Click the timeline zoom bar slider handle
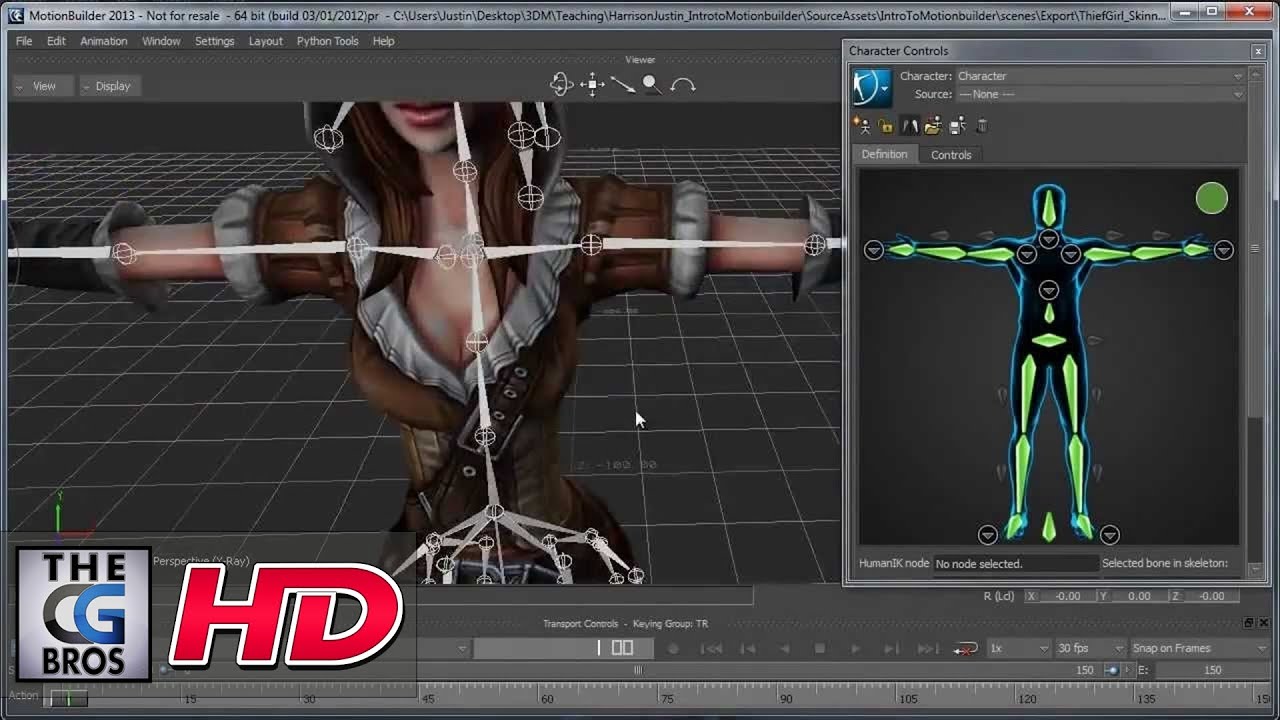Image resolution: width=1280 pixels, height=720 pixels. click(637, 670)
